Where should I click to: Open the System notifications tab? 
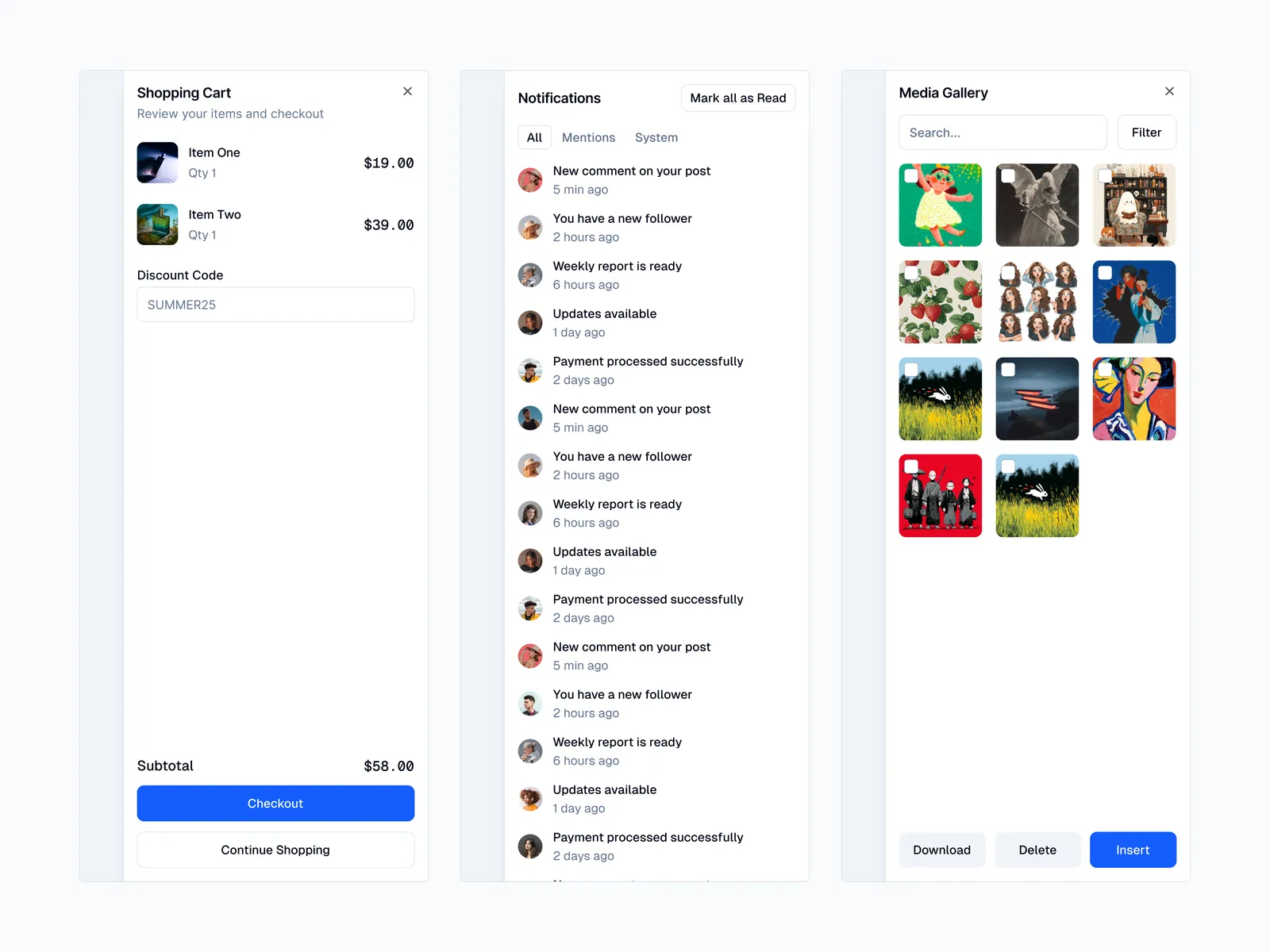[x=656, y=137]
